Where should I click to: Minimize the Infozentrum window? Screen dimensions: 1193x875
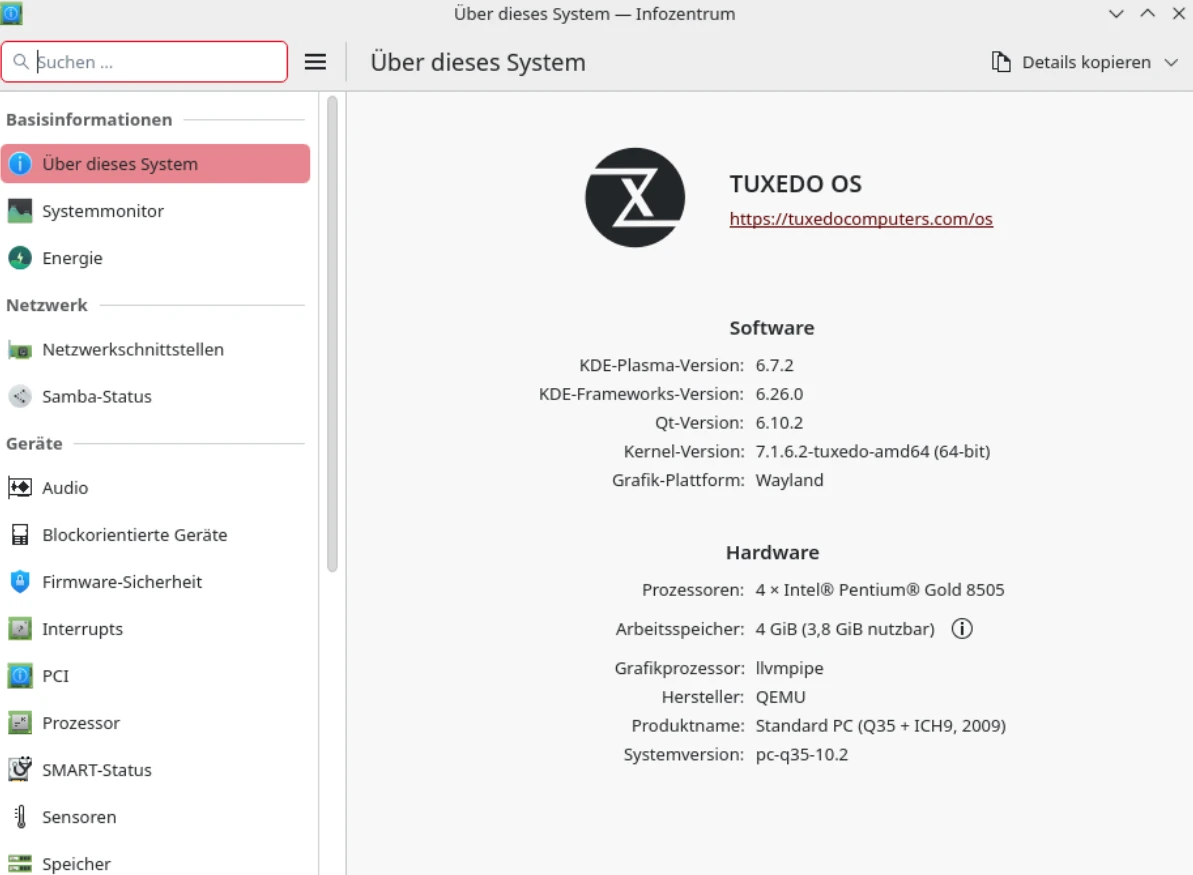[1116, 14]
